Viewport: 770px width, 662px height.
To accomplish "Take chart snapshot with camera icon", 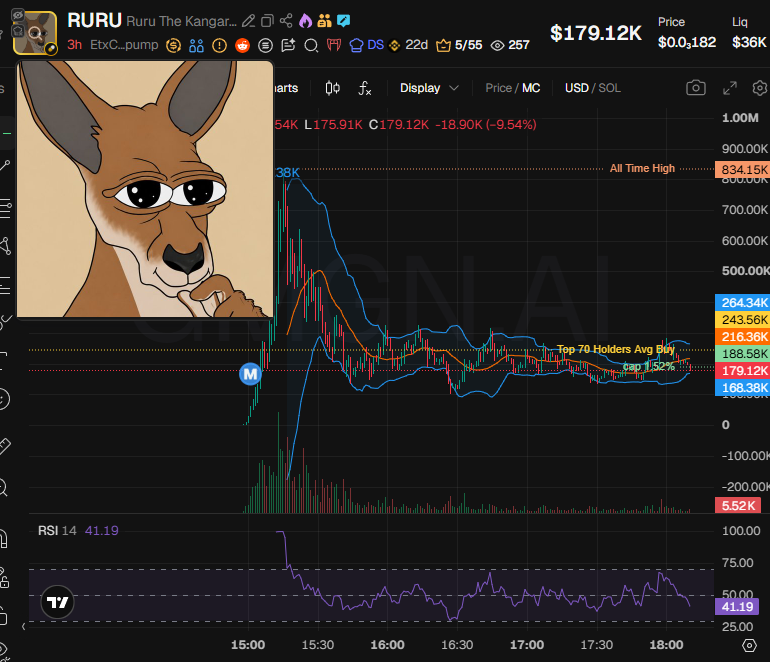I will (696, 88).
